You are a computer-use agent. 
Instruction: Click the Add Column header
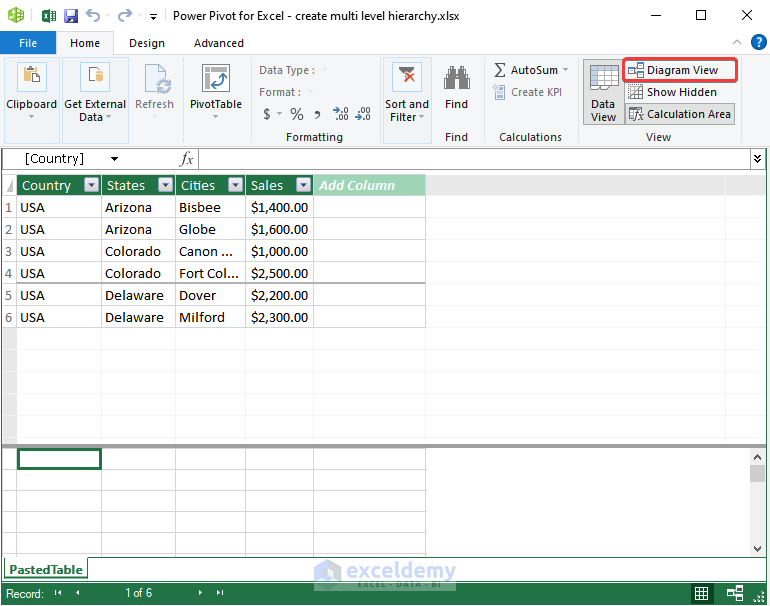coord(369,185)
